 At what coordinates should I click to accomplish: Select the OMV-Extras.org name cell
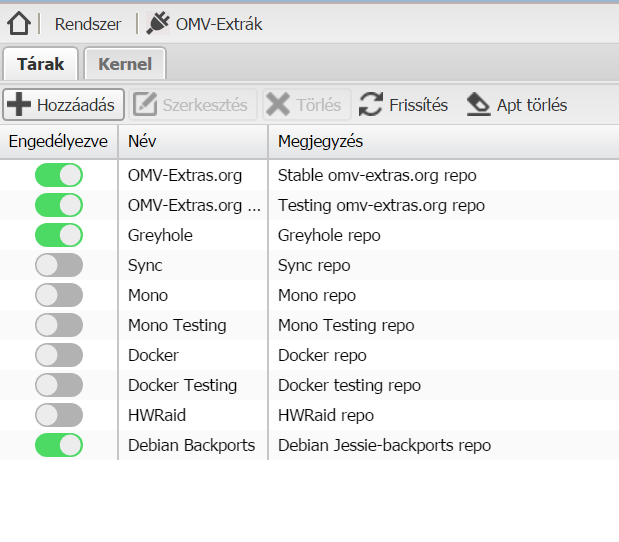tap(193, 175)
